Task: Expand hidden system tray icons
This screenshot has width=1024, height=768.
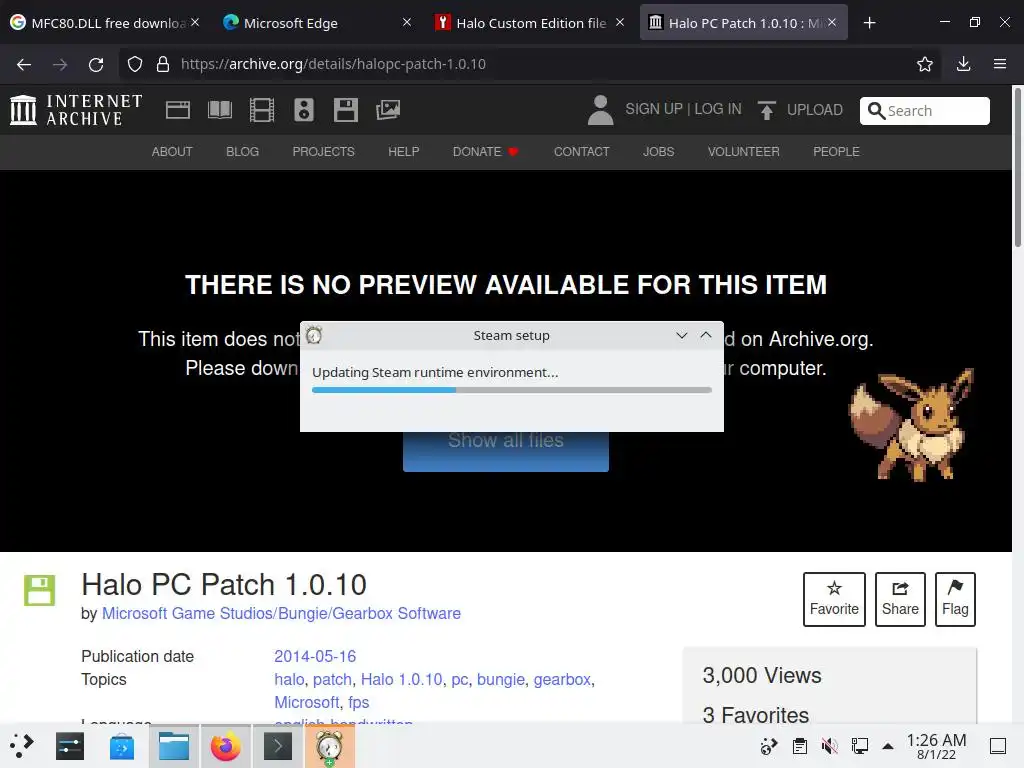Action: tap(888, 746)
